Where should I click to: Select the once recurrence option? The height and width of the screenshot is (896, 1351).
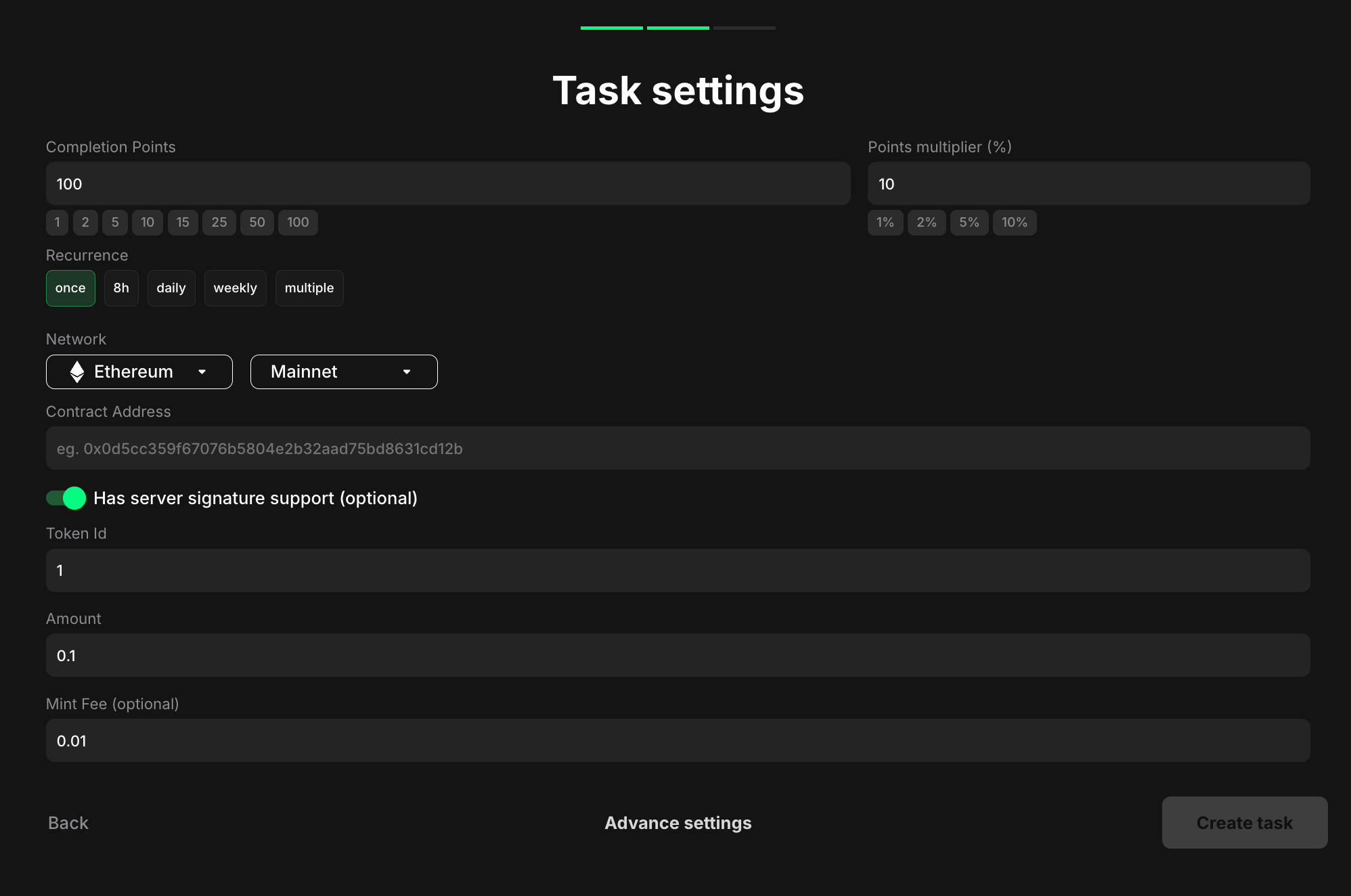point(70,288)
